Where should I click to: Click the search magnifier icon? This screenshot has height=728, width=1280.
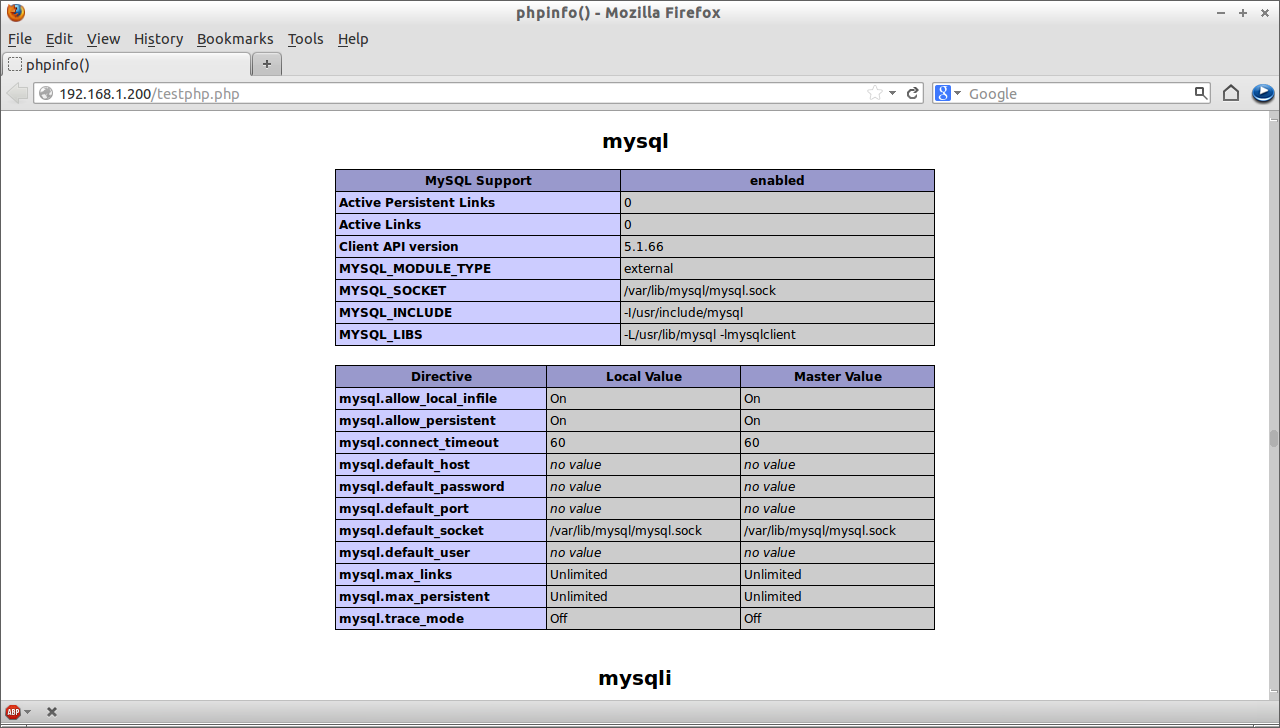tap(1201, 93)
